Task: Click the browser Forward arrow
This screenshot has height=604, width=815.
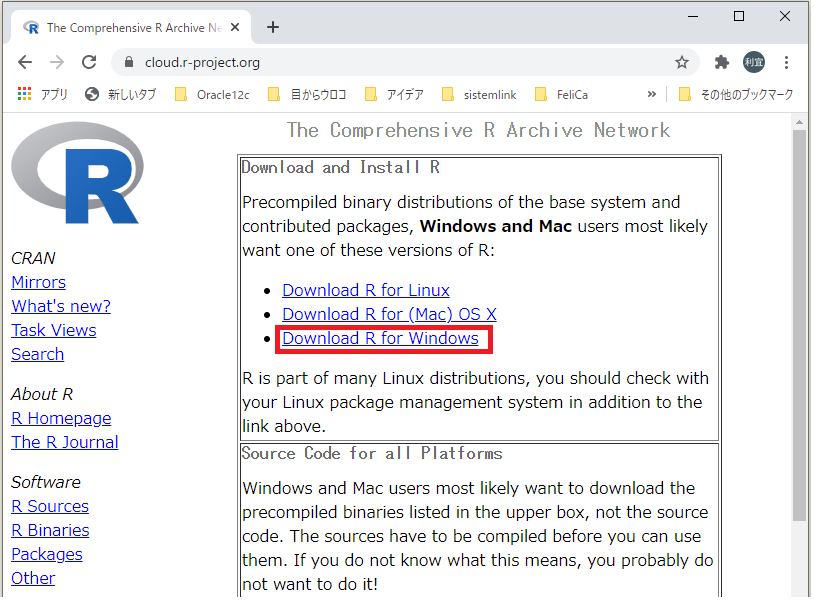Action: [x=57, y=62]
